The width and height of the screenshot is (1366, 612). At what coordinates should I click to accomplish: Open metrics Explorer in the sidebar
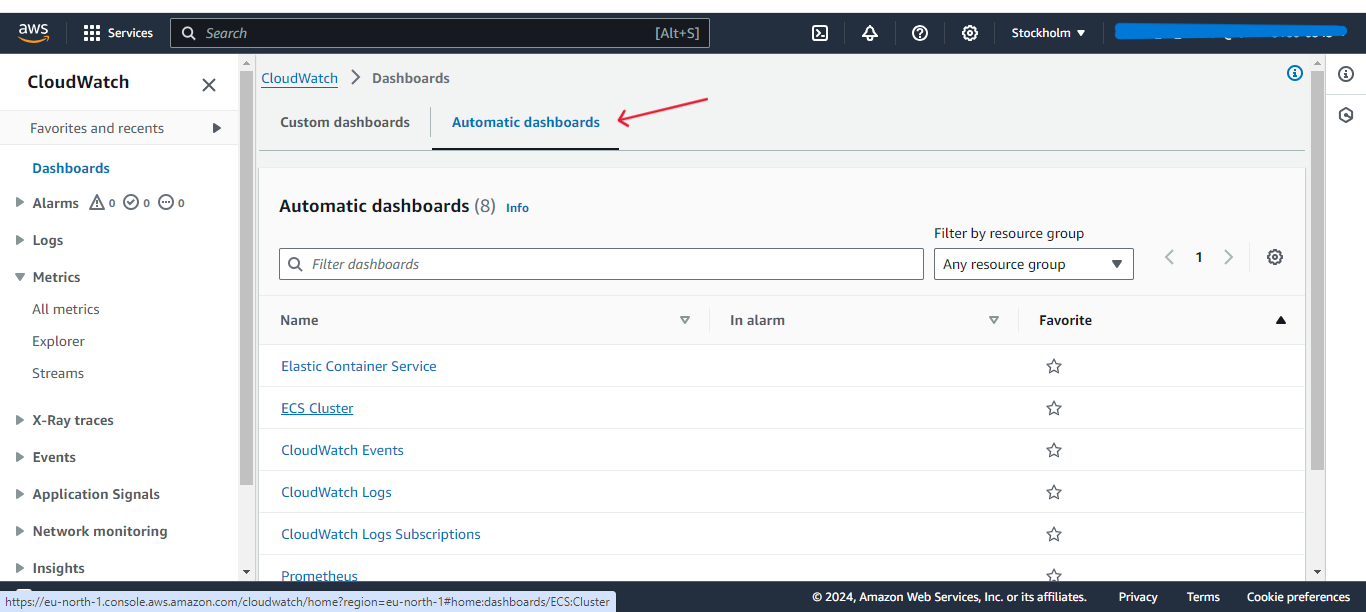pos(59,341)
